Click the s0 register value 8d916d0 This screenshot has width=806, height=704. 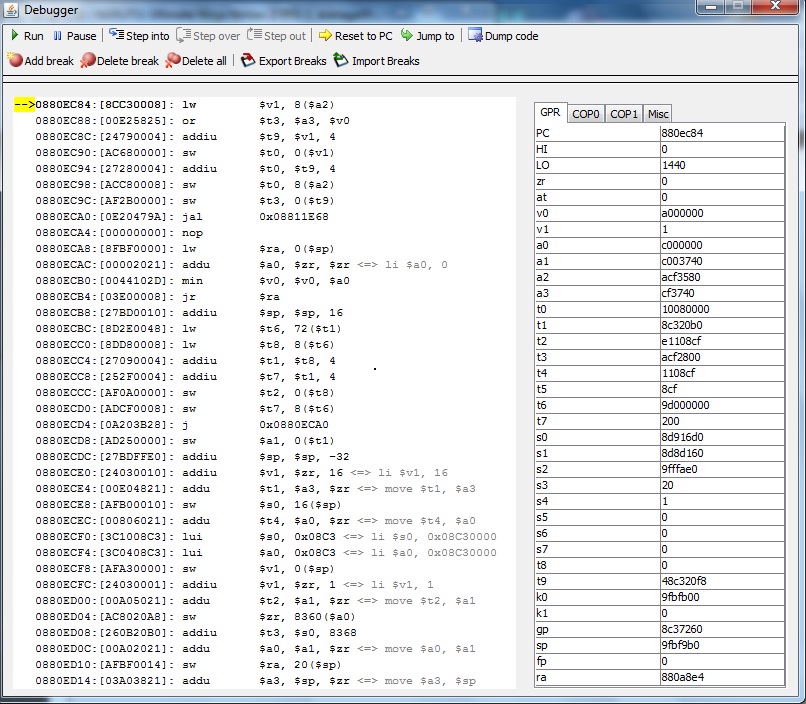pos(722,437)
